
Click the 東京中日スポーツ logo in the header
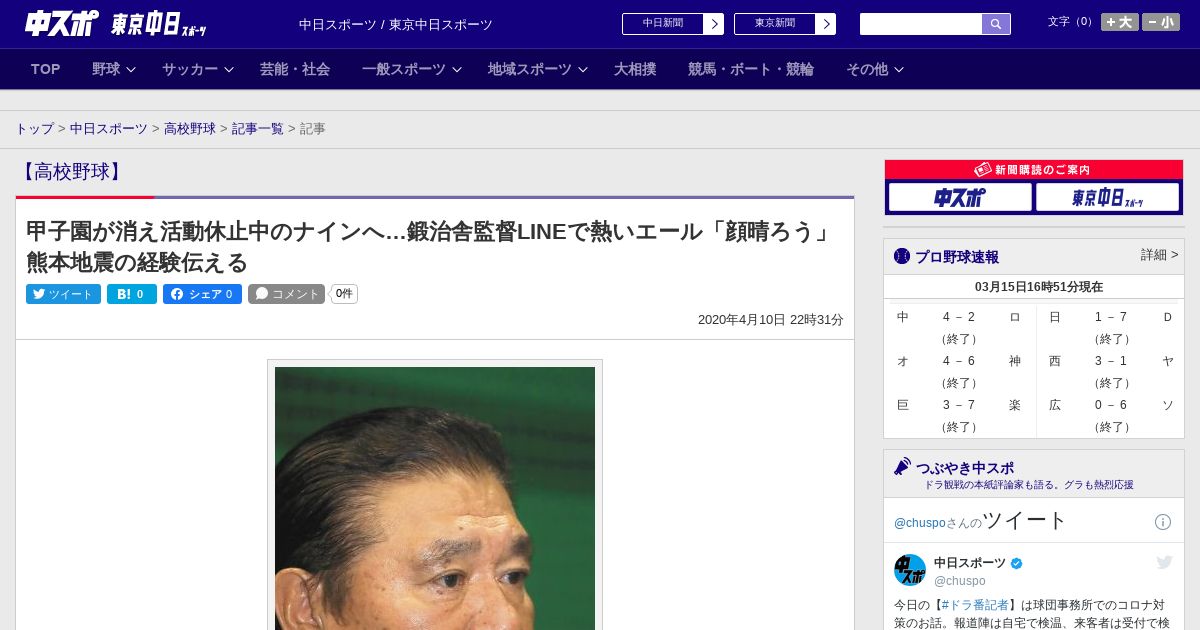[x=158, y=24]
